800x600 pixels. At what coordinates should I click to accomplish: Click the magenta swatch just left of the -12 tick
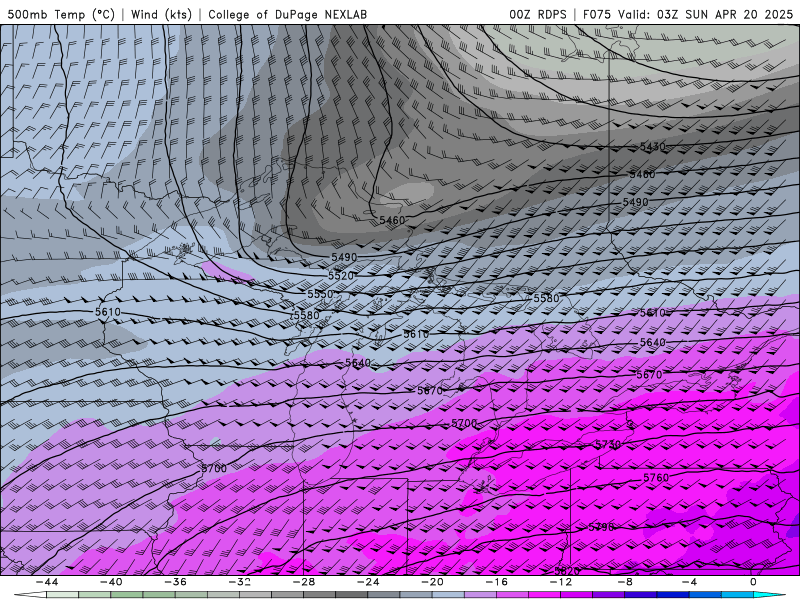545,595
